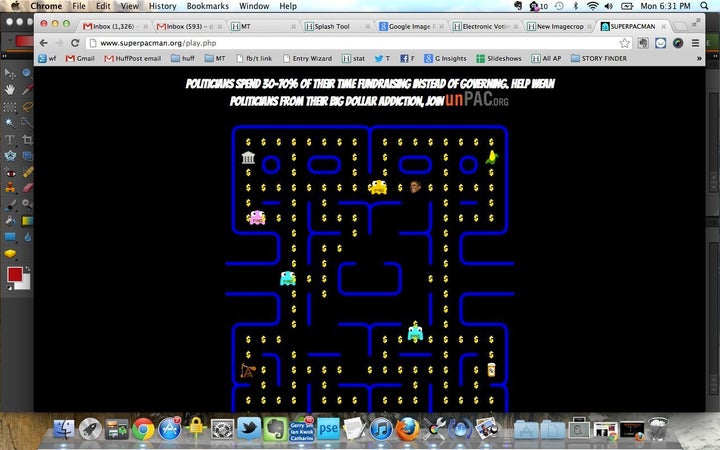The width and height of the screenshot is (720, 450).
Task: Open the volume menu bar control
Action: click(x=609, y=6)
